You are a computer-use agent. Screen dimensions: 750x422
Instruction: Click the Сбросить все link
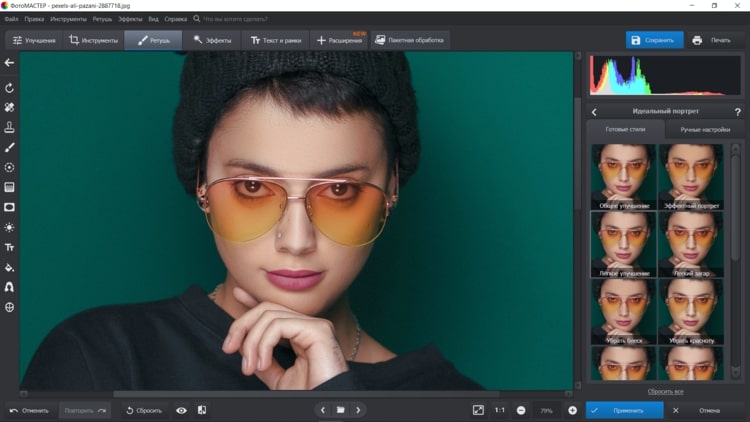pyautogui.click(x=665, y=391)
